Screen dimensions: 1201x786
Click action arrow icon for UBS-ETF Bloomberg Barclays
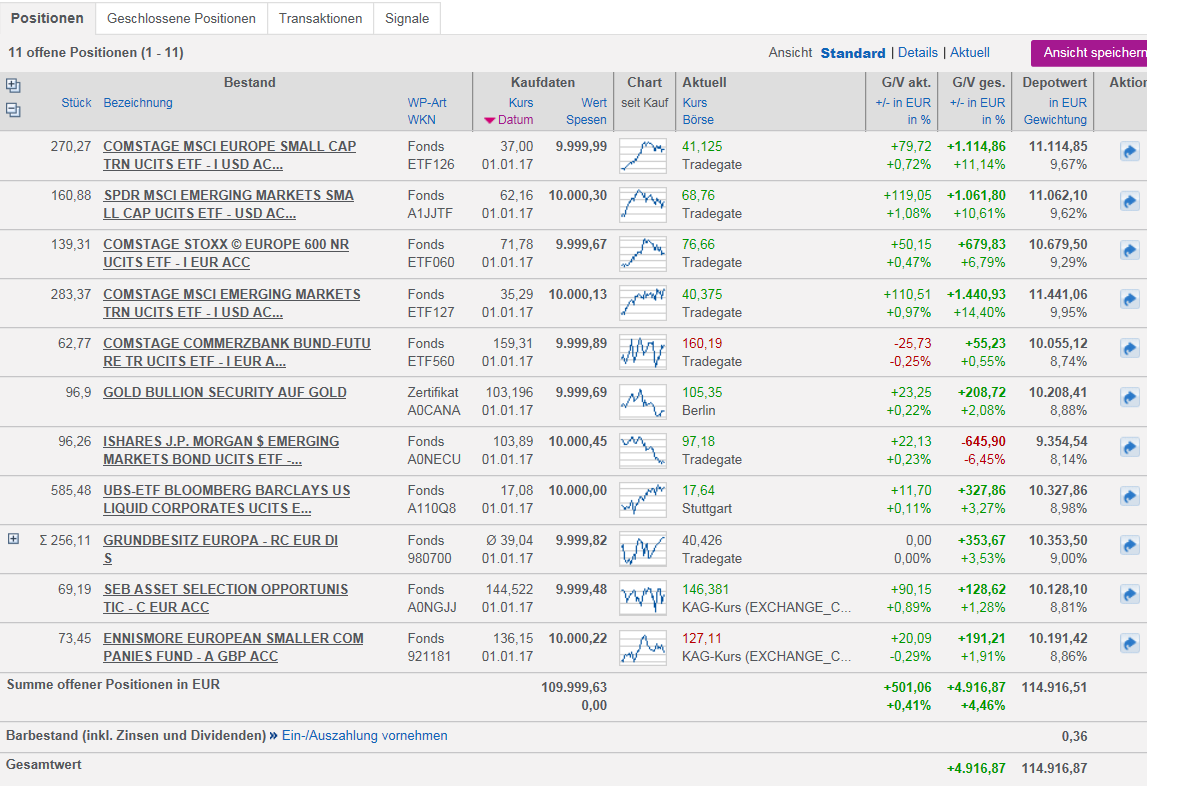point(1129,496)
